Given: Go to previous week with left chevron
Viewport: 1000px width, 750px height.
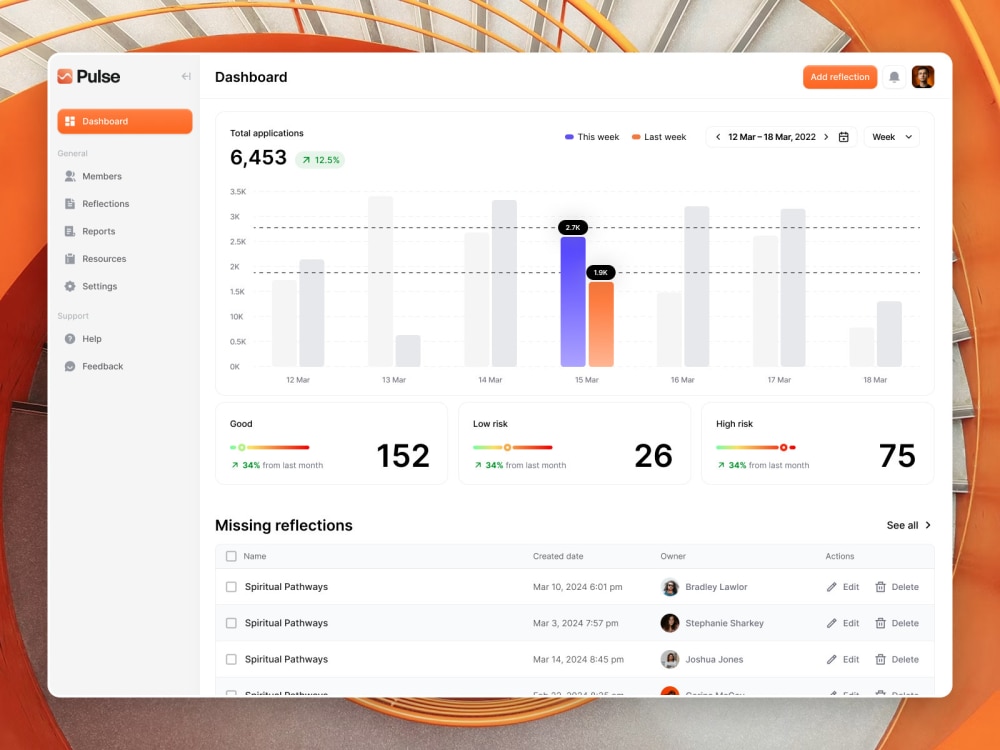Looking at the screenshot, I should pos(718,137).
